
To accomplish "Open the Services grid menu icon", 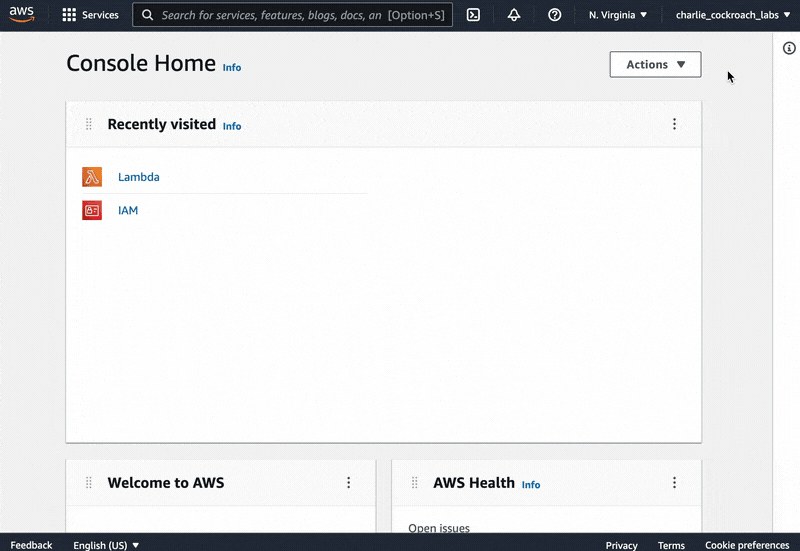I will point(69,15).
